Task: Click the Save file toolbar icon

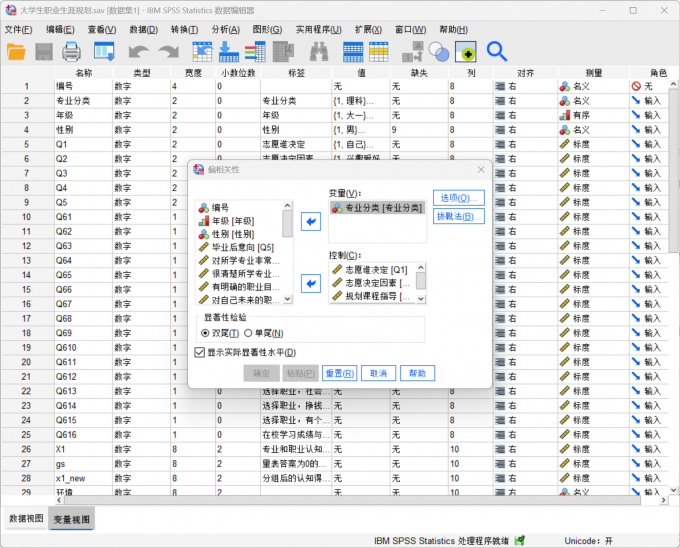Action: coord(44,52)
